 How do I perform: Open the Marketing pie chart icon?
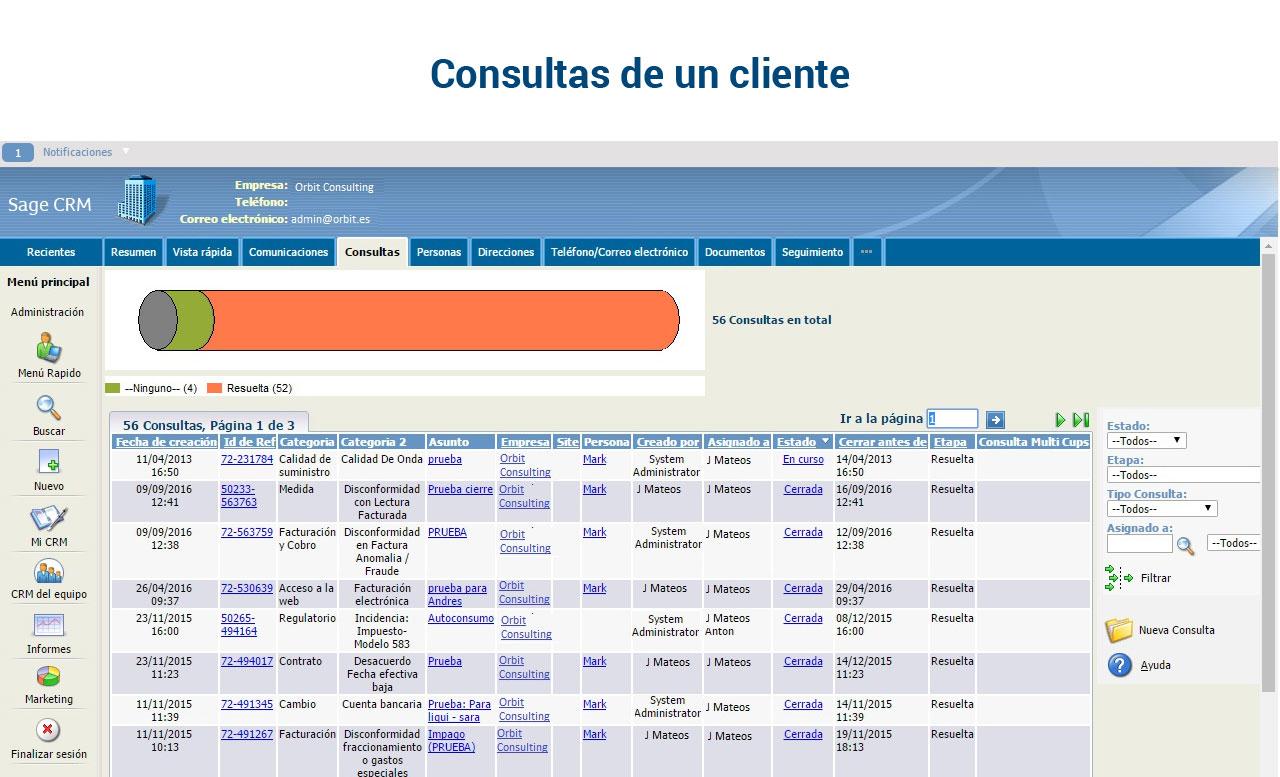49,677
